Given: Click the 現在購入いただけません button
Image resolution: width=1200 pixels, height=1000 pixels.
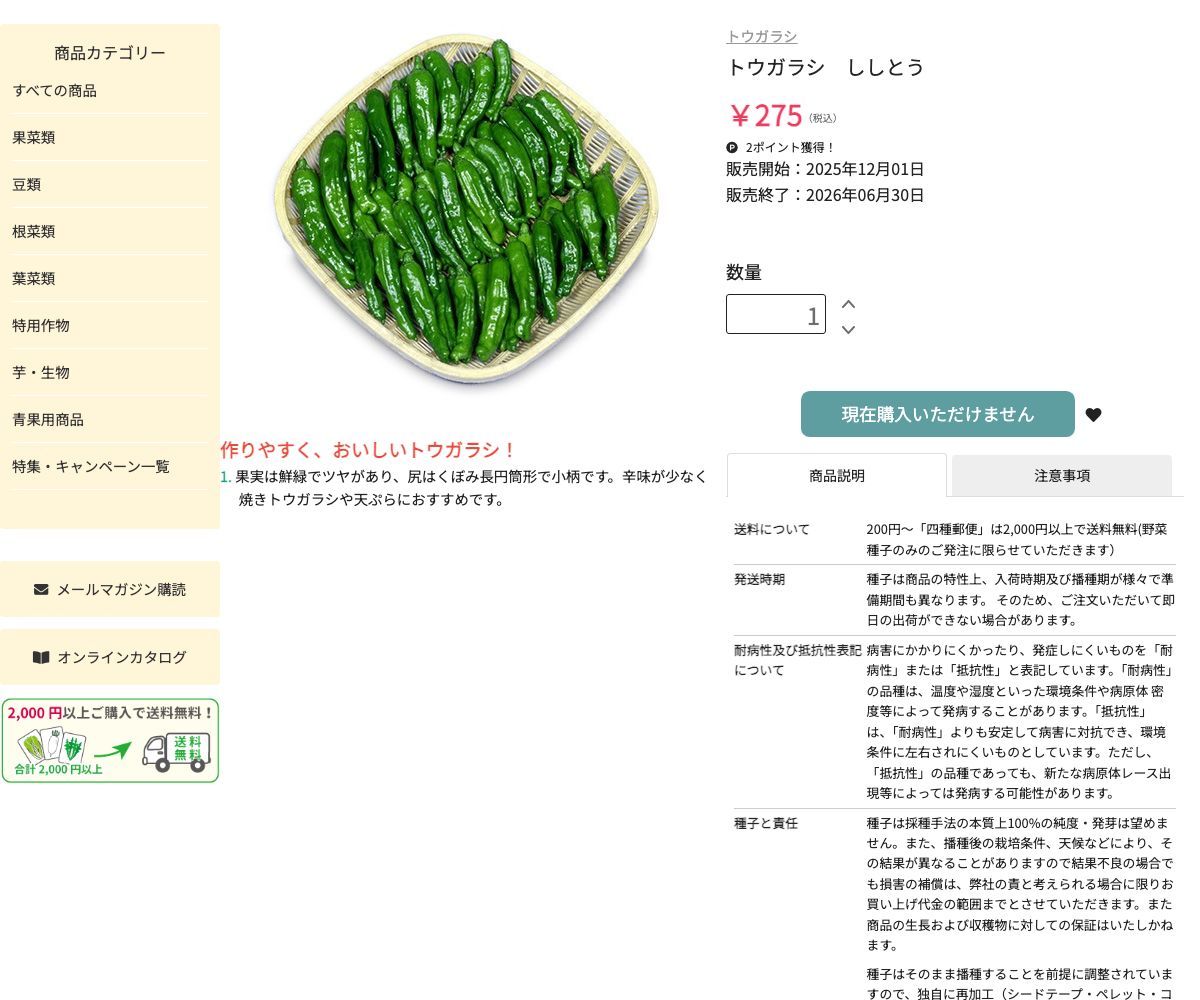Looking at the screenshot, I should pos(938,414).
